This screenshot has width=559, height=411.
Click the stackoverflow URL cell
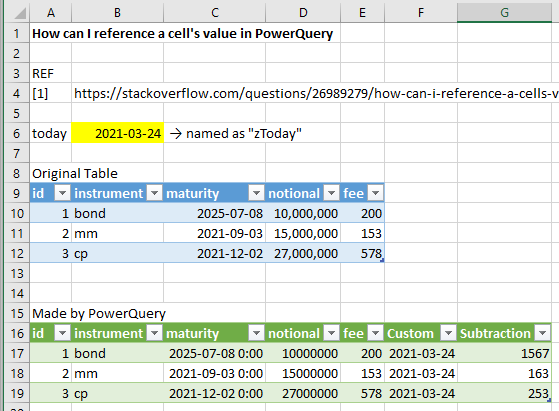316,93
